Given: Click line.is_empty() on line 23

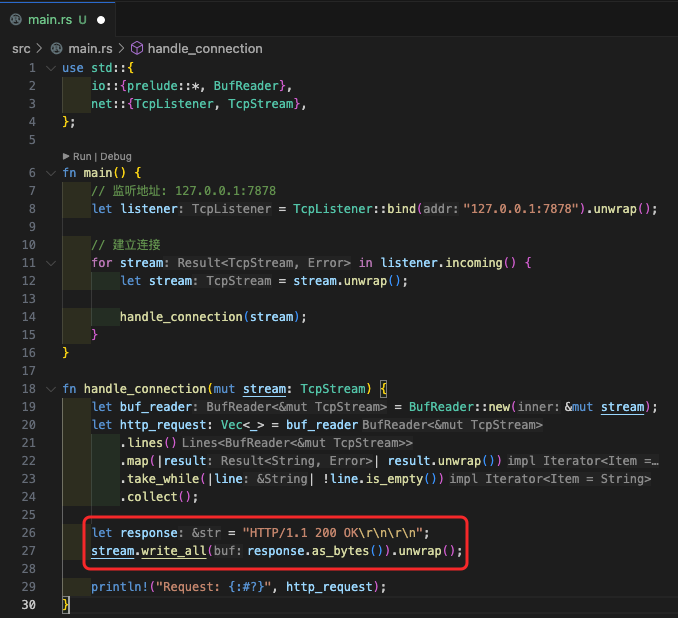Looking at the screenshot, I should click(x=384, y=479).
